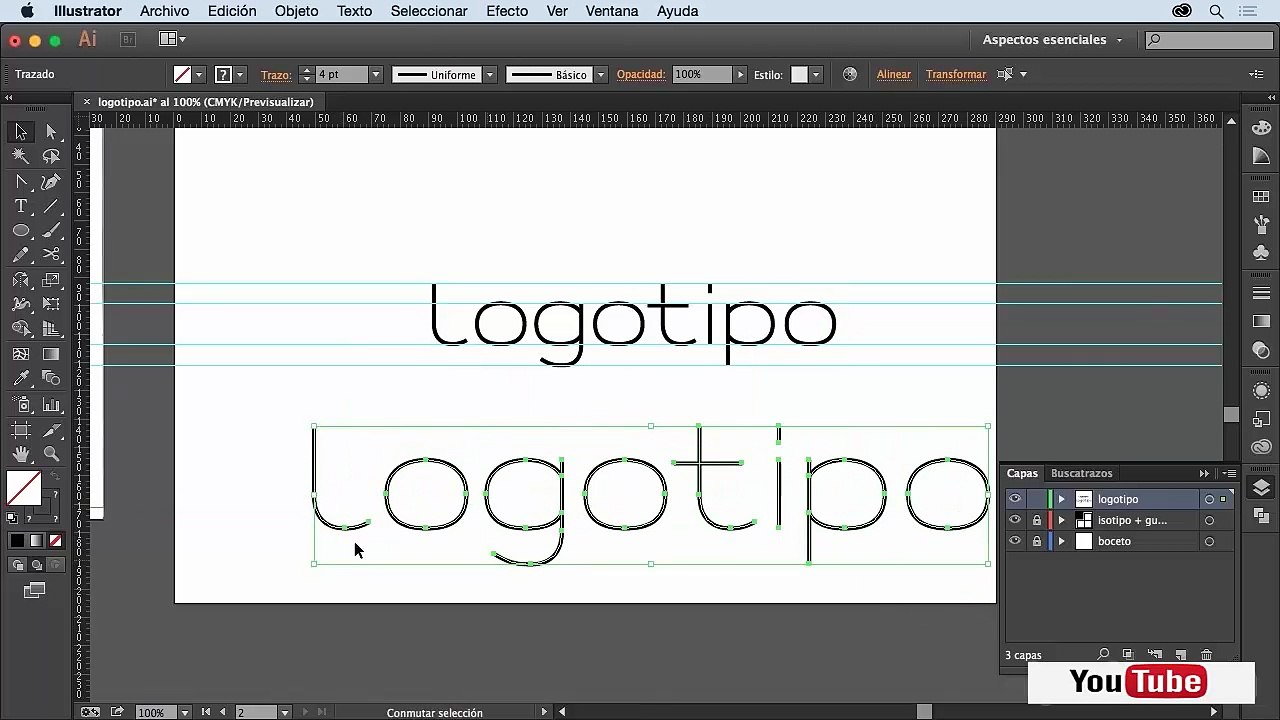This screenshot has height=720, width=1280.
Task: Hide the logotipo layer
Action: pyautogui.click(x=1015, y=499)
